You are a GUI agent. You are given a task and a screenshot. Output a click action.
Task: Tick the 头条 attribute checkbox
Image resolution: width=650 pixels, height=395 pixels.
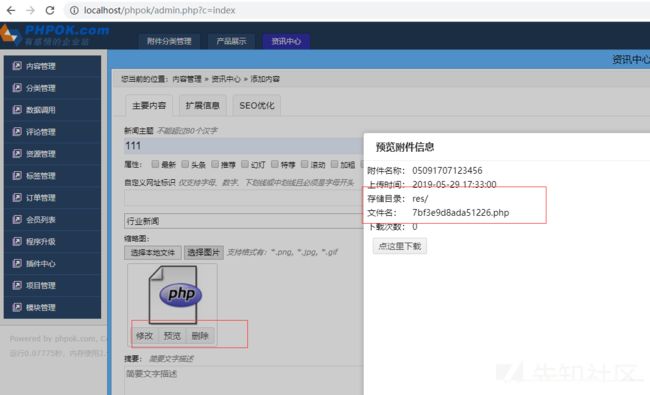pos(185,164)
